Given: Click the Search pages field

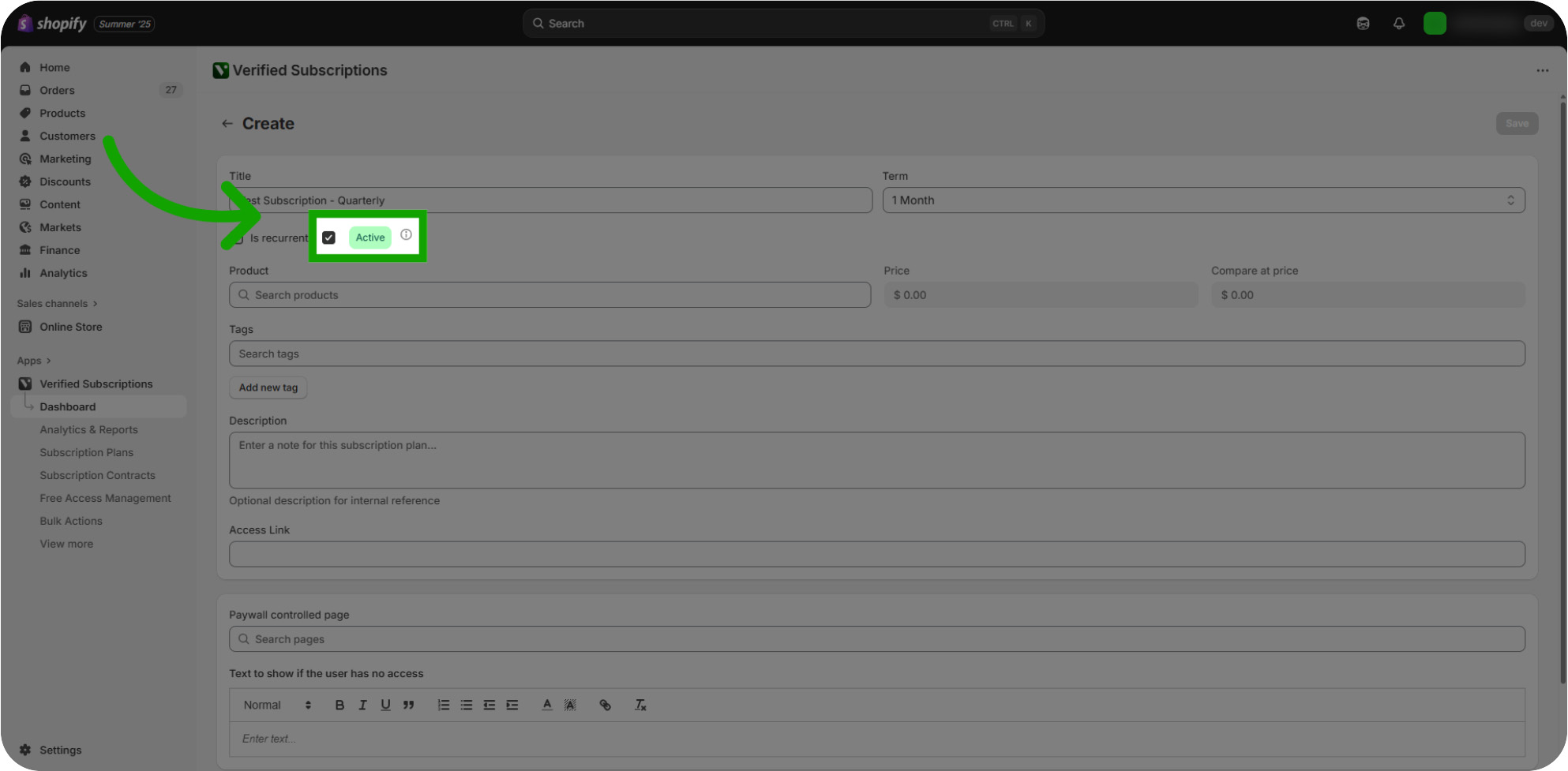Looking at the screenshot, I should pyautogui.click(x=877, y=639).
